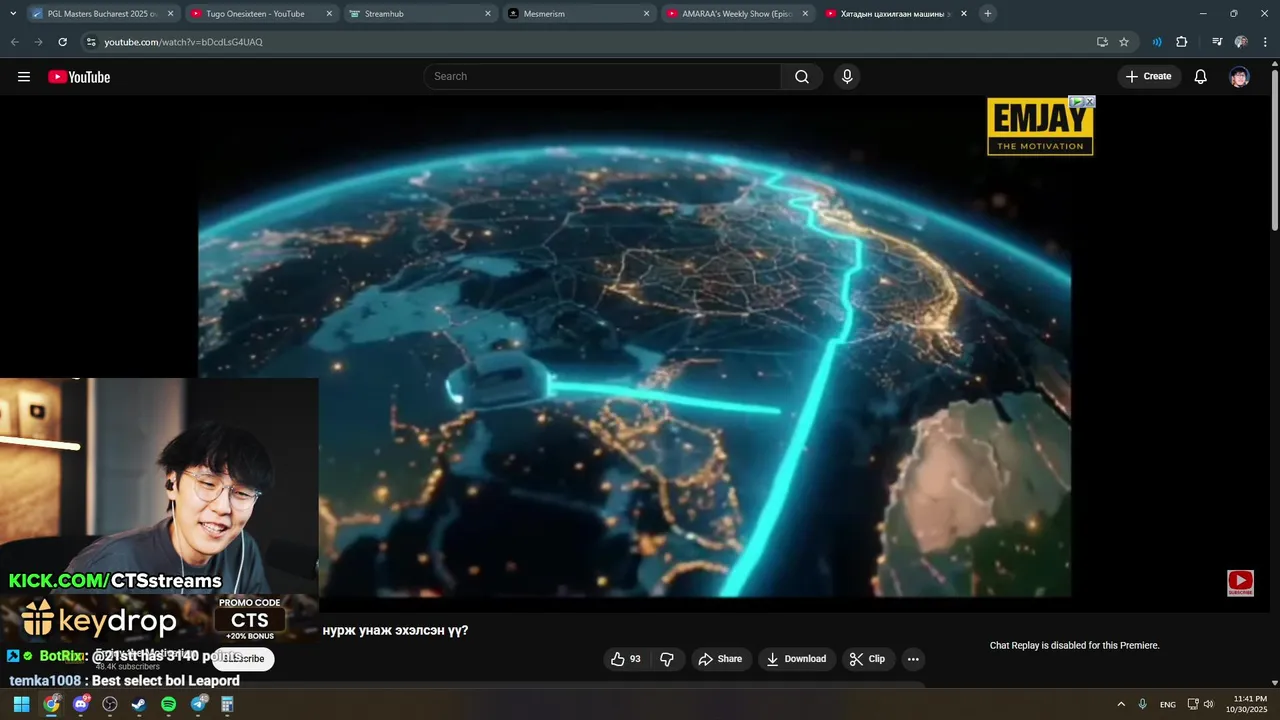Click the YouTube search field
This screenshot has width=1280, height=720.
click(603, 77)
